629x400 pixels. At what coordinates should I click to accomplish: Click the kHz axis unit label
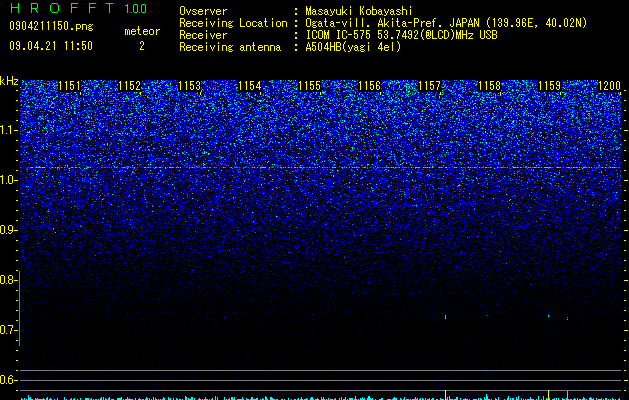click(x=9, y=81)
